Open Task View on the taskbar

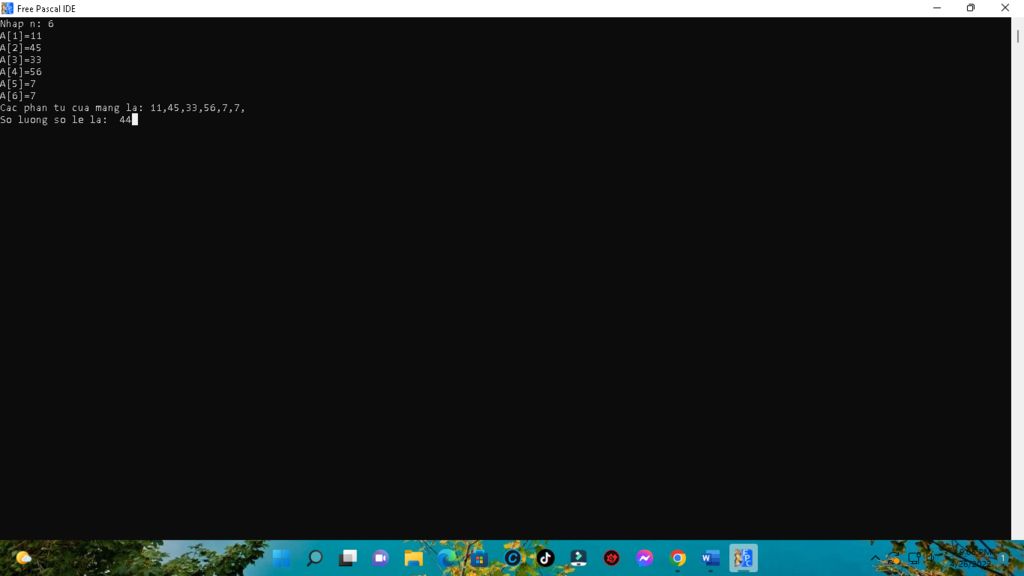coord(347,558)
